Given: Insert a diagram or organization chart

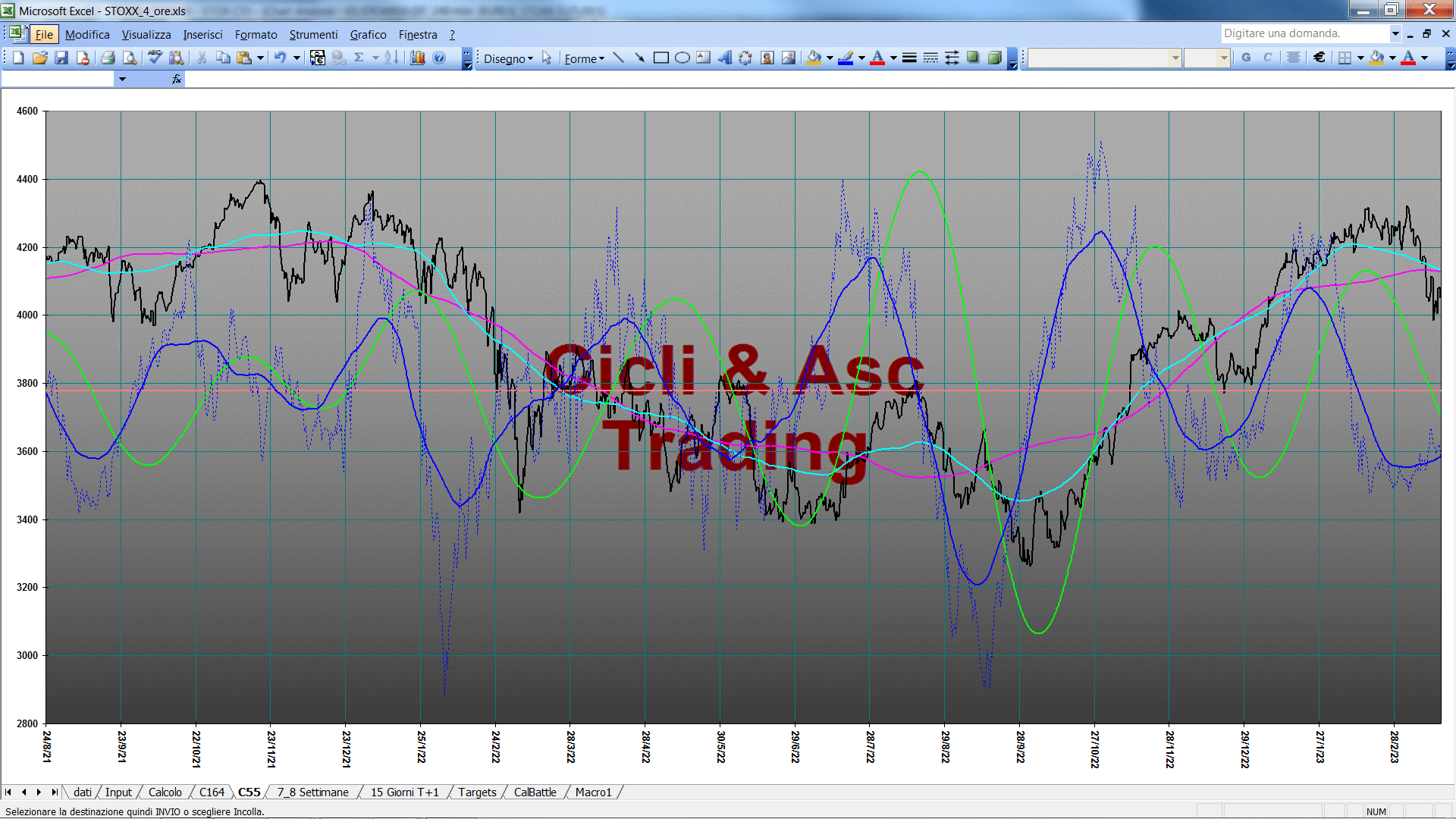Looking at the screenshot, I should (x=745, y=58).
